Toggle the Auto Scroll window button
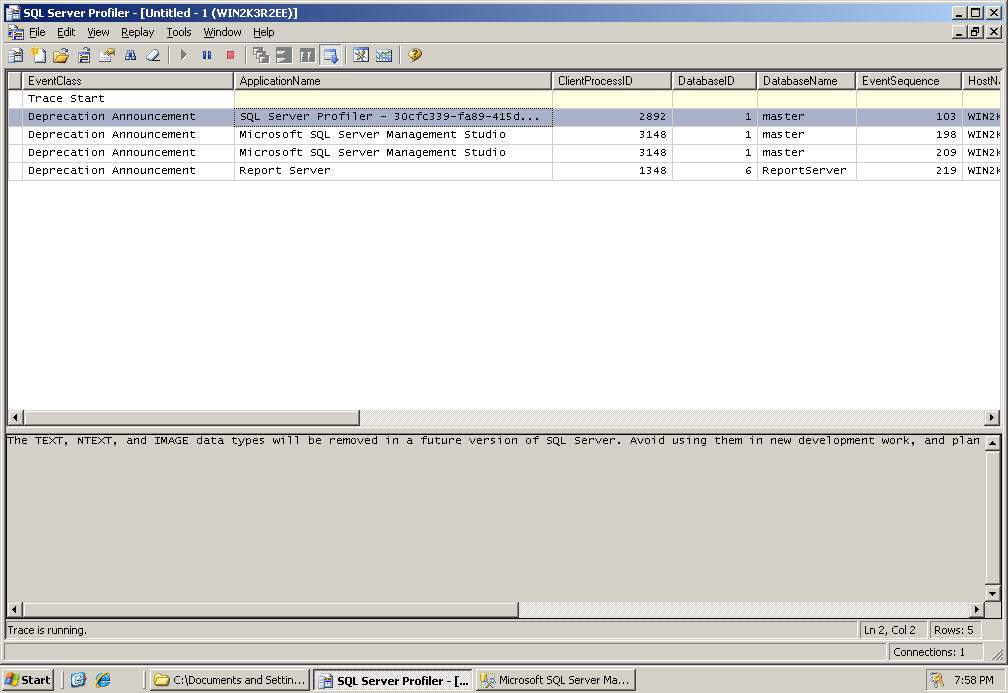 coord(330,55)
